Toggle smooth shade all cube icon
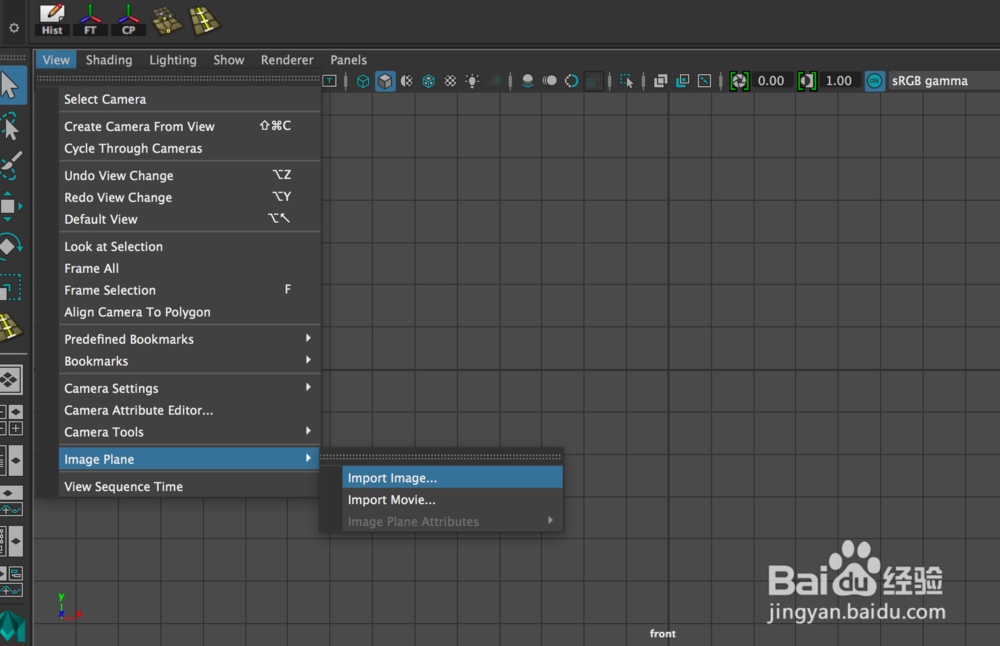Screen dimensions: 1000x646 (385, 81)
